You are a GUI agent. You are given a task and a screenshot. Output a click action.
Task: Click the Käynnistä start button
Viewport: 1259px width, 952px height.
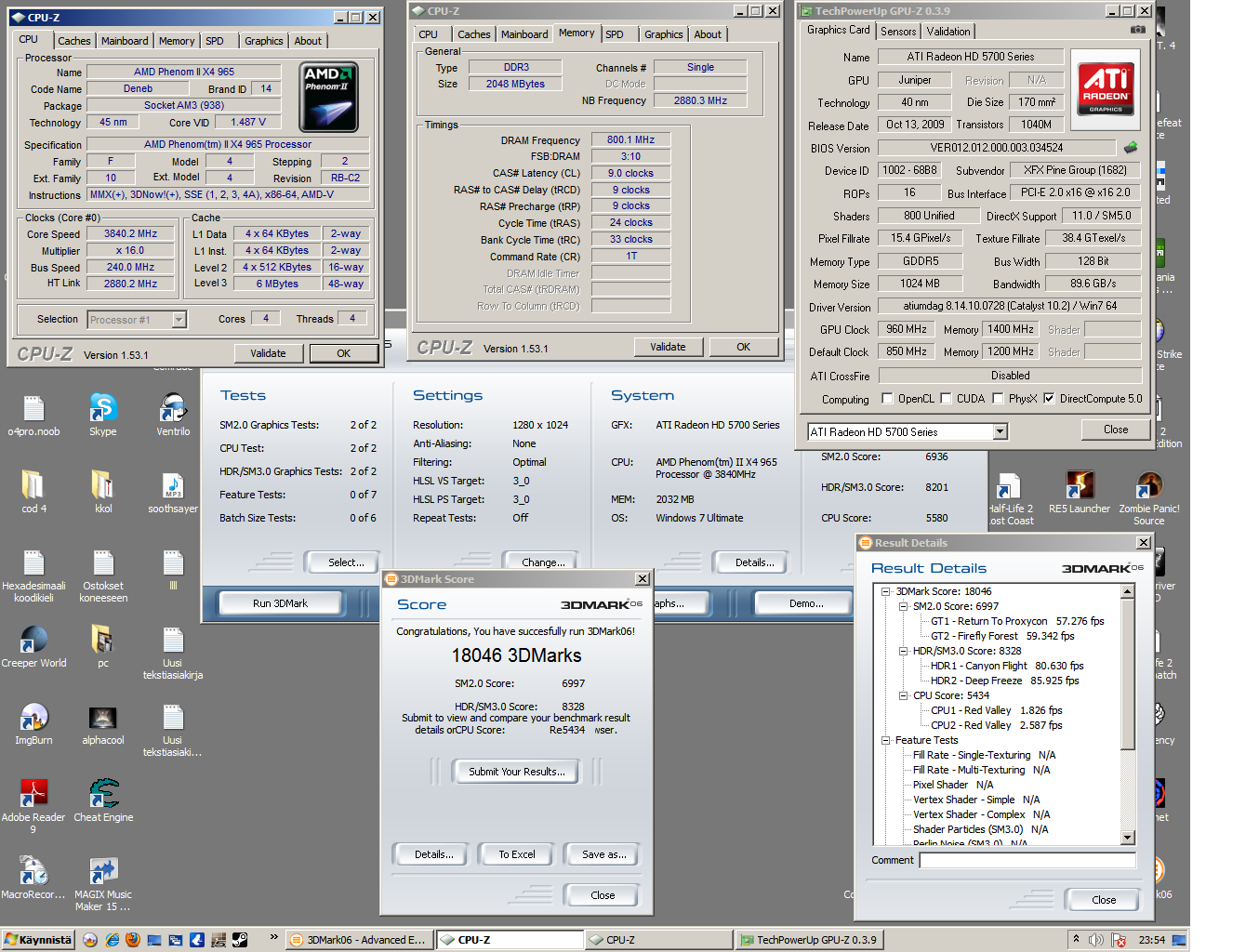pos(37,940)
